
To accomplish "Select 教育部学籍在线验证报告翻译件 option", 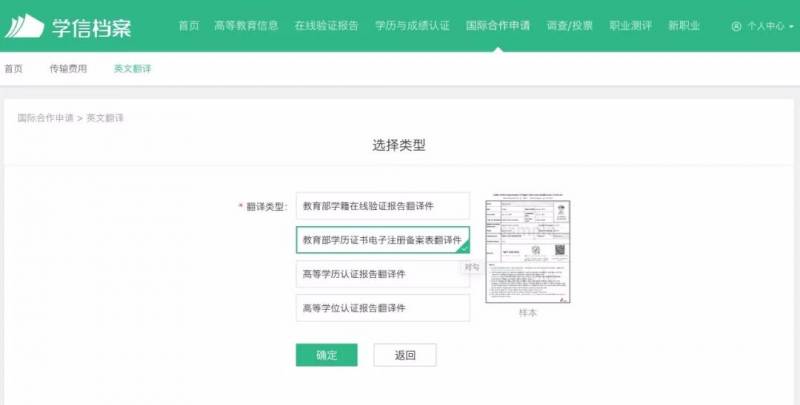I will [x=382, y=206].
